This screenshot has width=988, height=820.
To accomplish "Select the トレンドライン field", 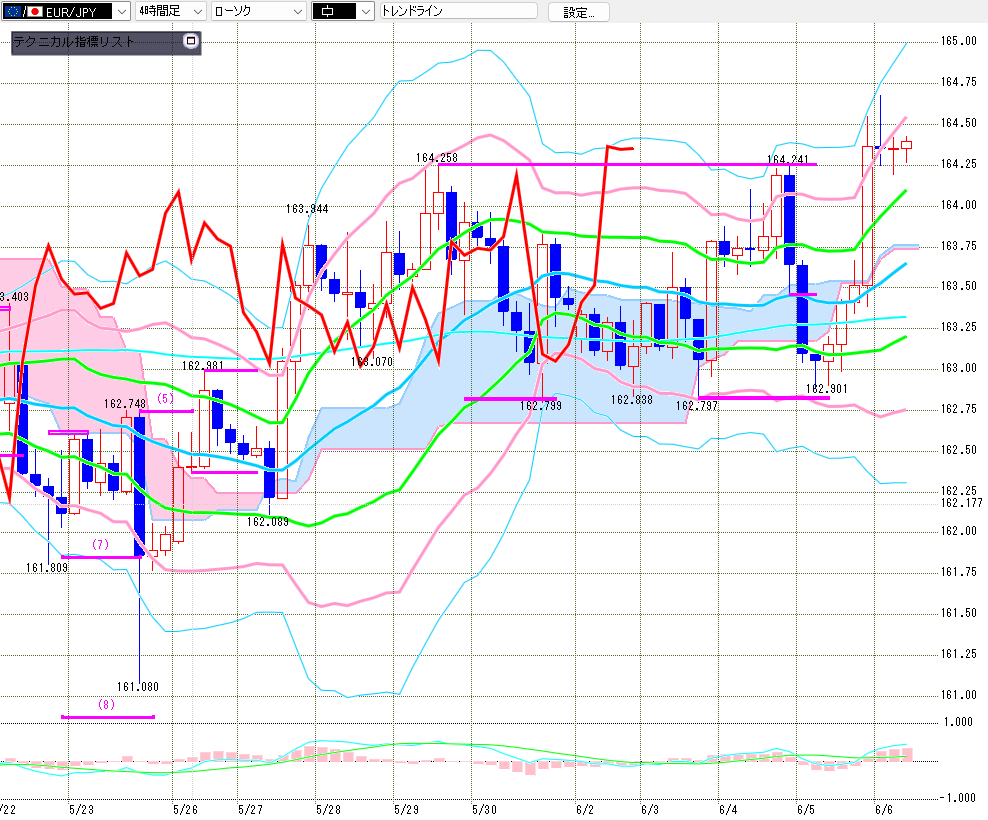I will (x=459, y=11).
